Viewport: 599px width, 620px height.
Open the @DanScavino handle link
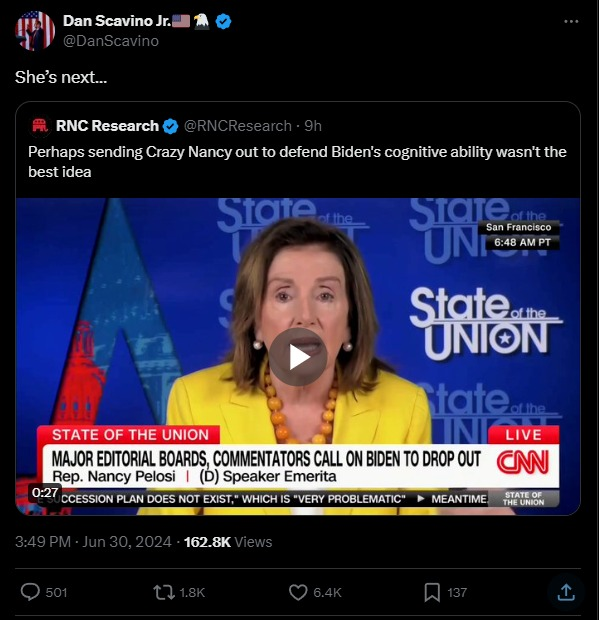[111, 41]
